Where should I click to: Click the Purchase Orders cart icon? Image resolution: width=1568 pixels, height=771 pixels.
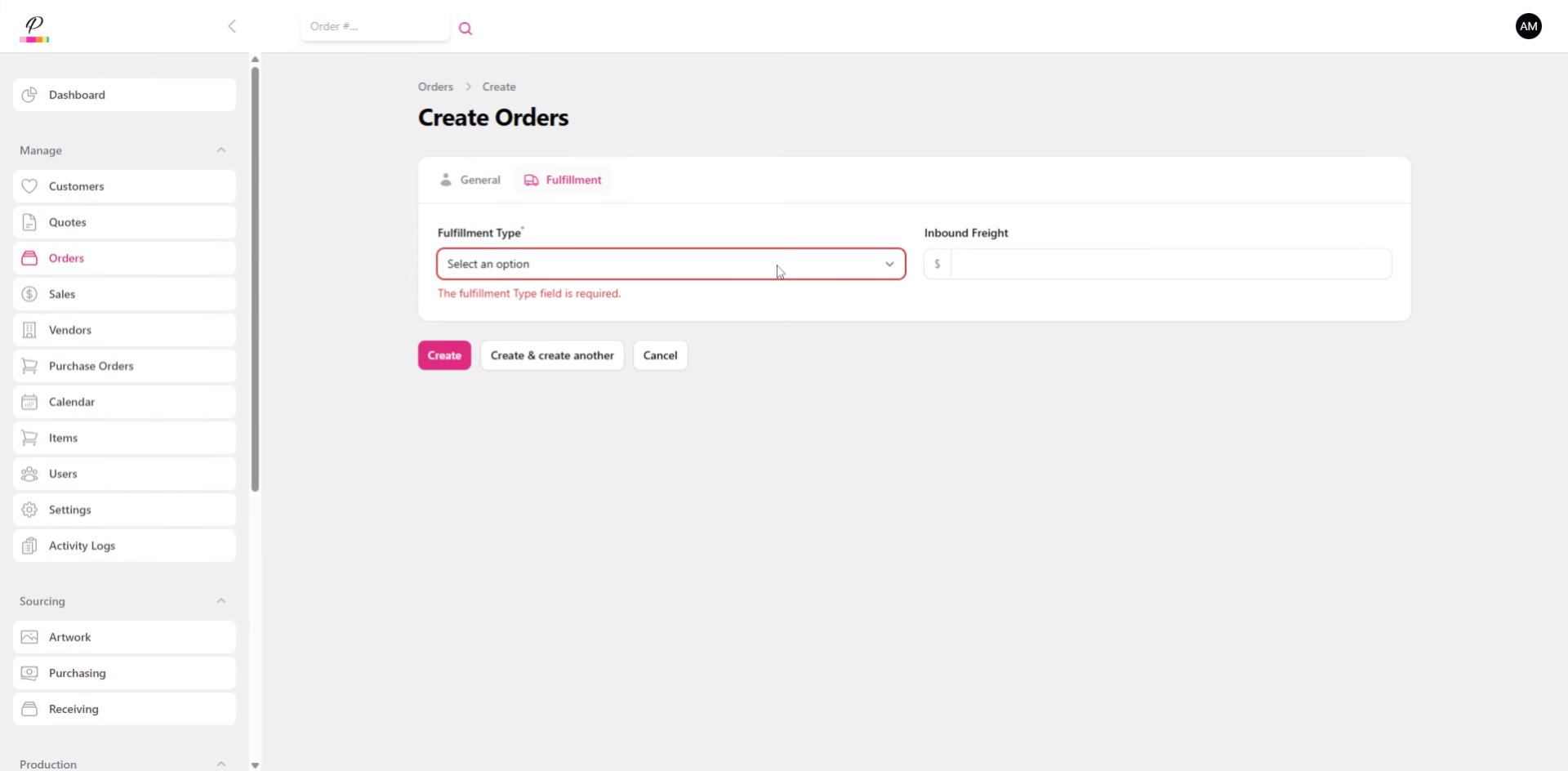click(x=29, y=366)
